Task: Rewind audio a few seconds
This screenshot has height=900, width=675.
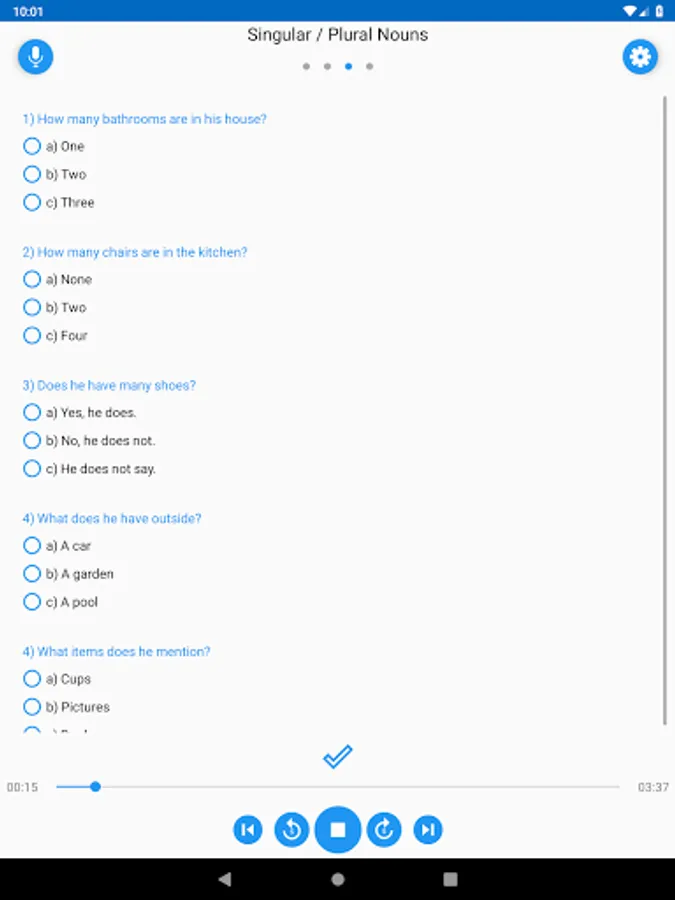Action: [292, 829]
